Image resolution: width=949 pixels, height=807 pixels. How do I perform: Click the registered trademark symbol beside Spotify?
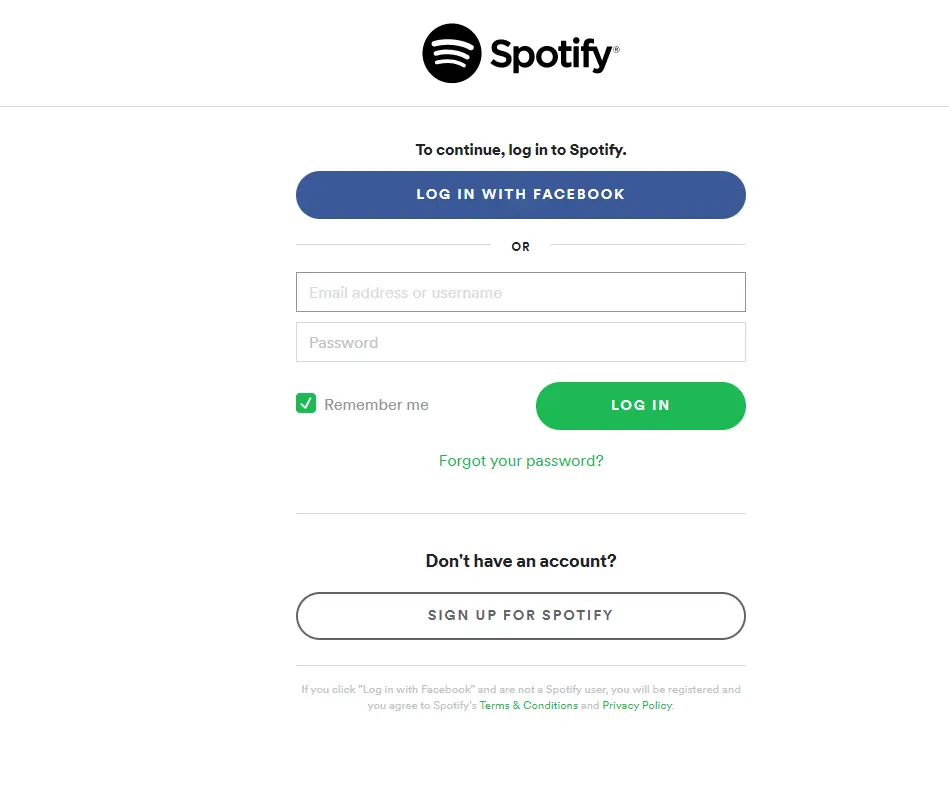pos(616,48)
